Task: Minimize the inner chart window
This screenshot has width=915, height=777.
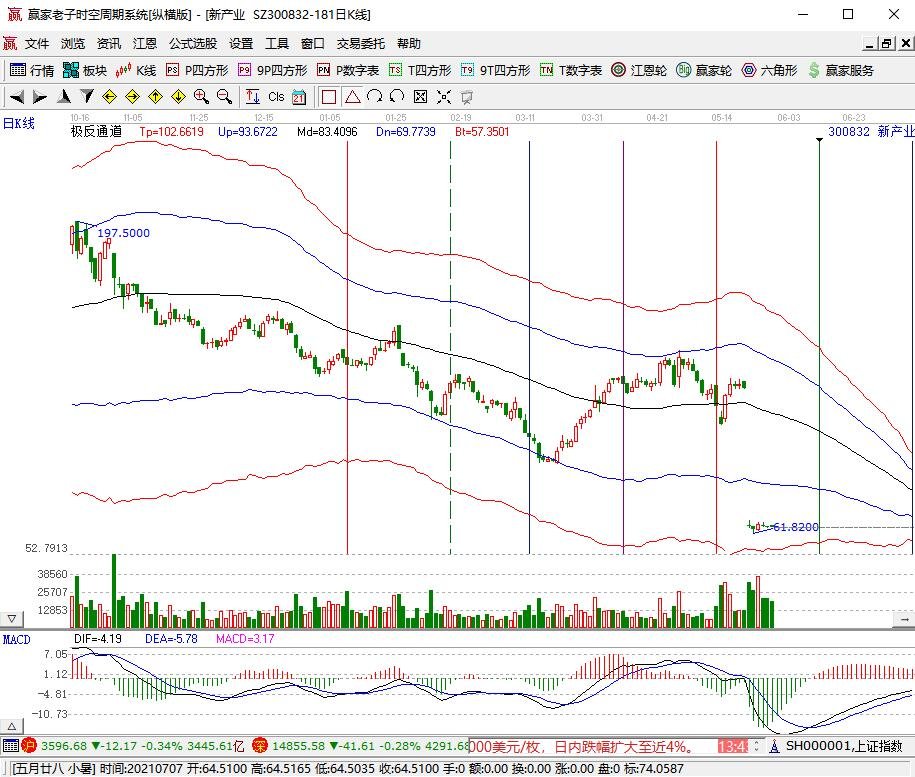Action: click(x=870, y=43)
